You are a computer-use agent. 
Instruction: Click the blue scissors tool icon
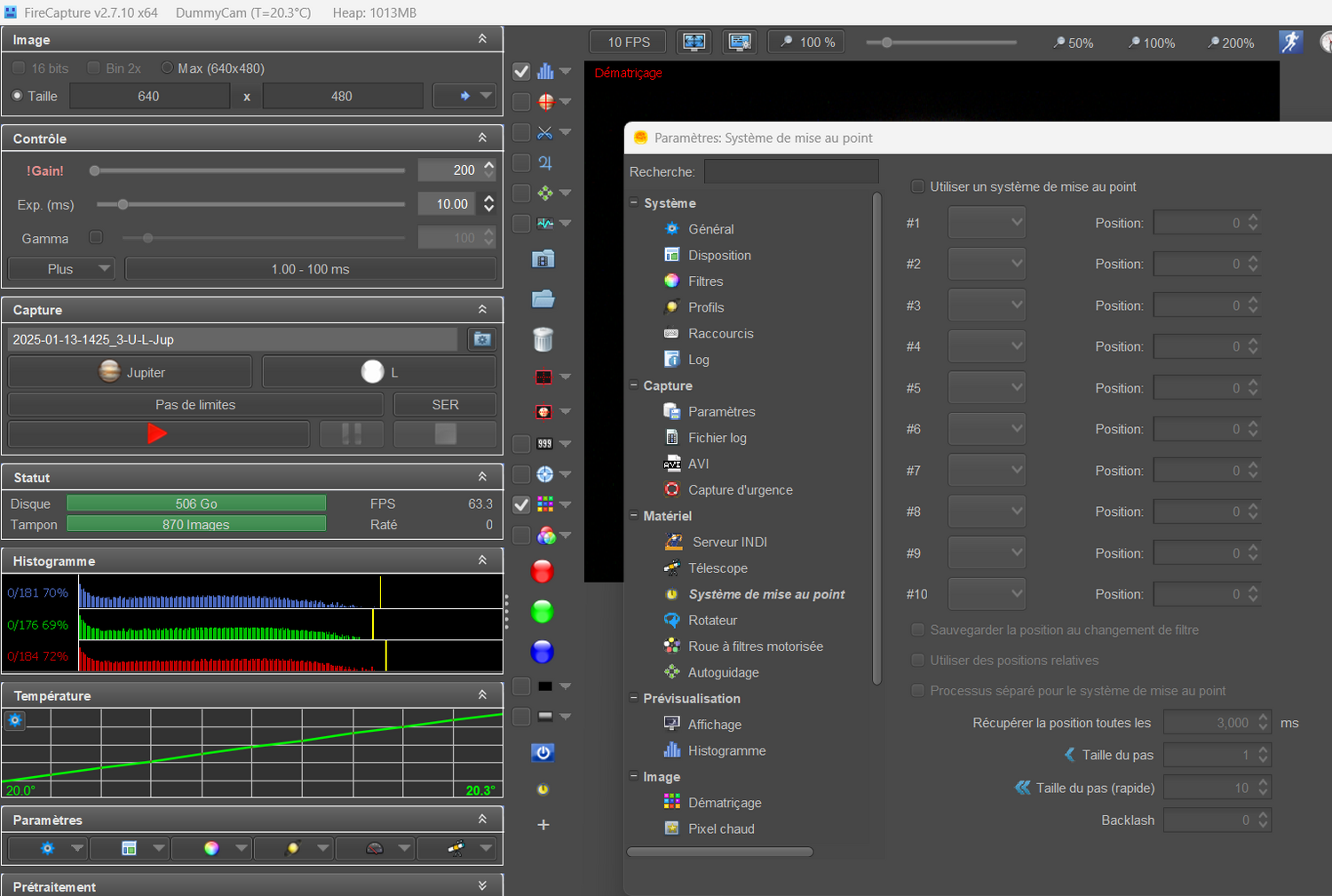coord(545,132)
